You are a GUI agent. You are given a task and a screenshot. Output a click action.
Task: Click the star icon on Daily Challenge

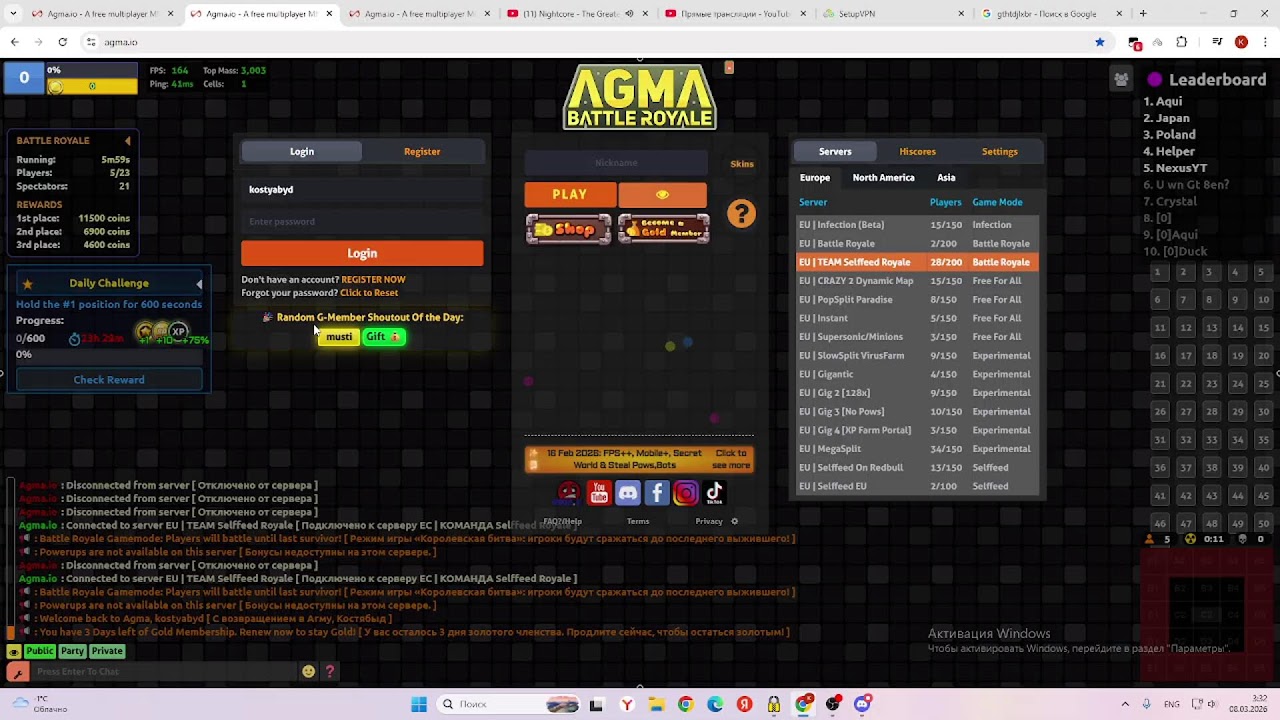tap(27, 284)
